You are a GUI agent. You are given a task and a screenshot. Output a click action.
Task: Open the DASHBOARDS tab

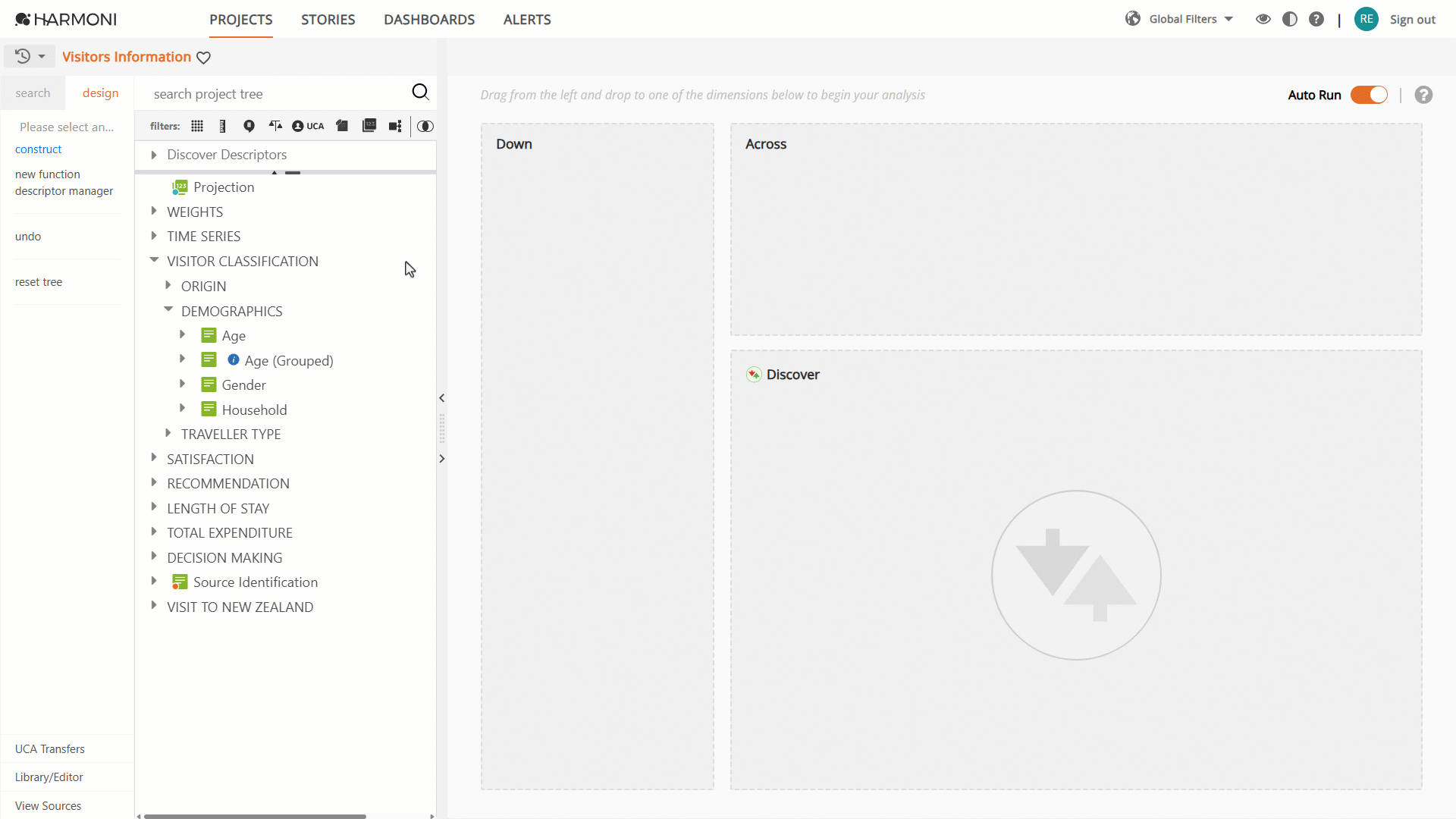(429, 20)
